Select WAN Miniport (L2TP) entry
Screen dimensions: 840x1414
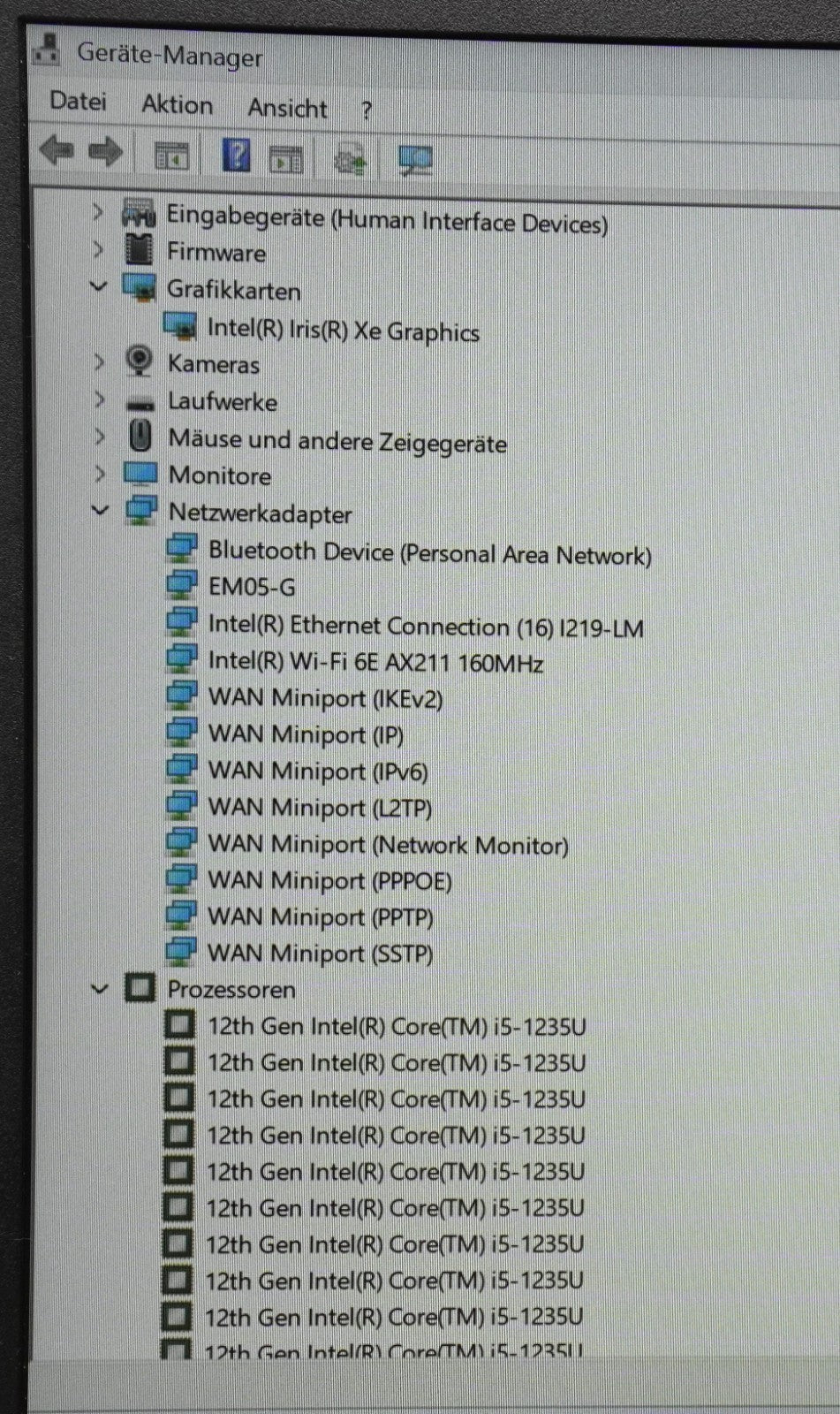320,807
